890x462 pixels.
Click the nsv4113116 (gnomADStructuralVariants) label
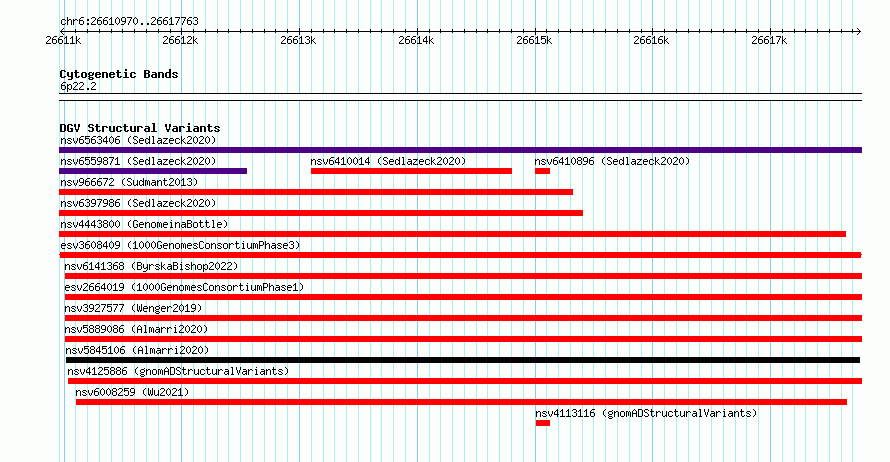click(646, 413)
